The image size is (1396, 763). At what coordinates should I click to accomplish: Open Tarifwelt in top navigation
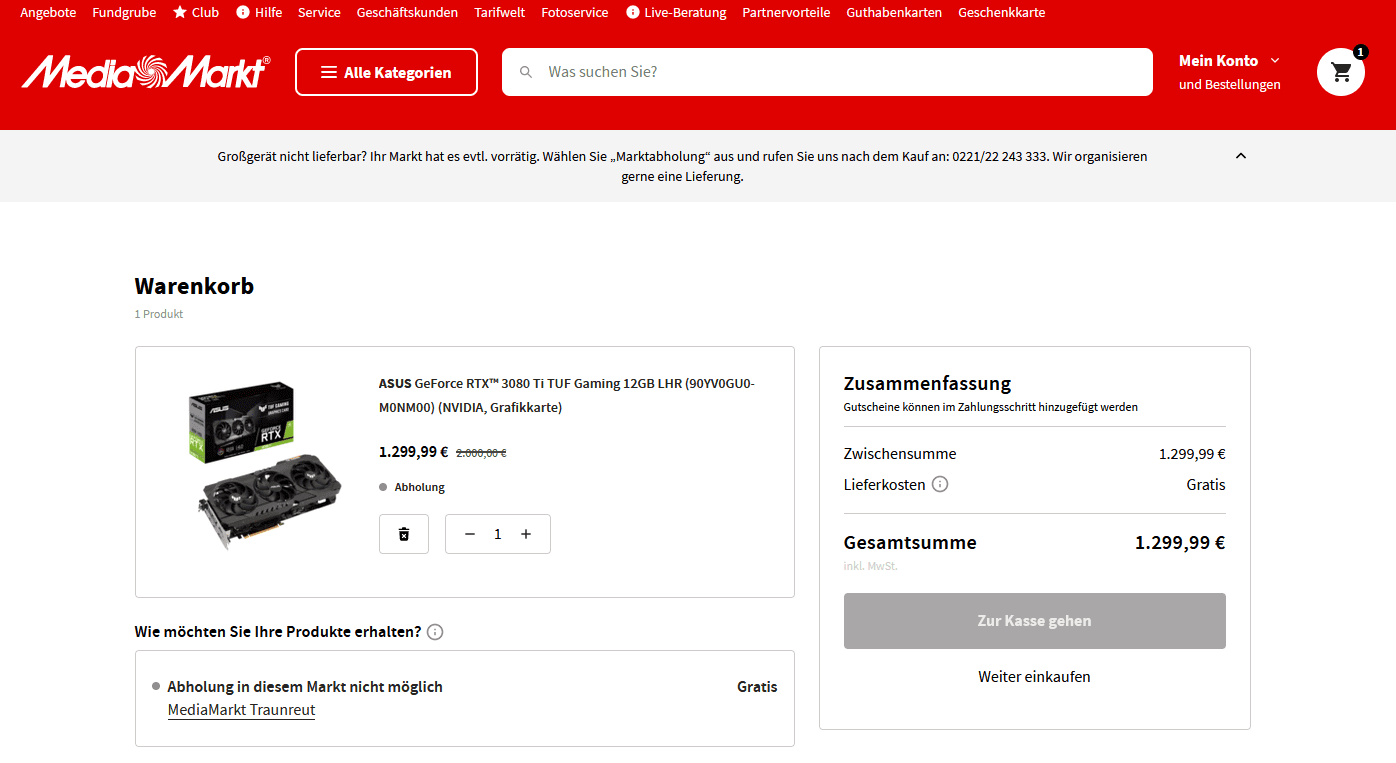499,13
